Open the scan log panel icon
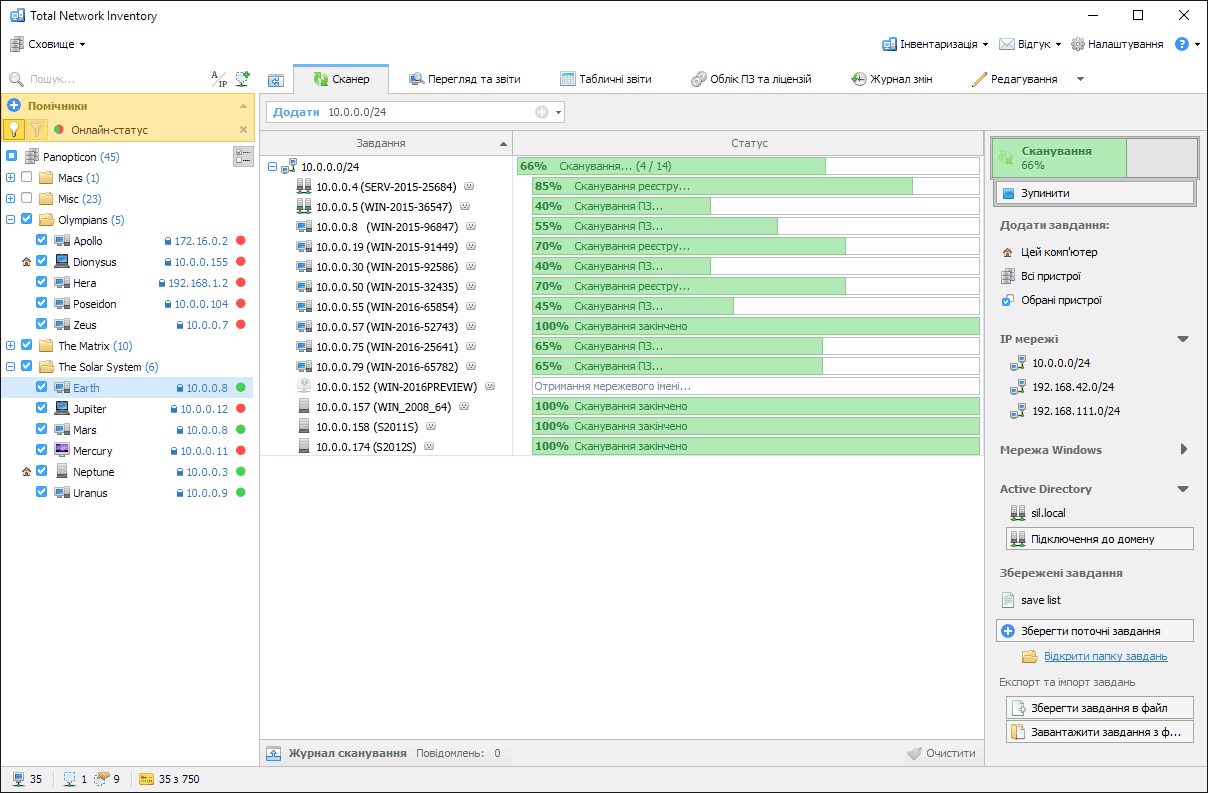Screen dimensions: 1208x793 point(274,753)
